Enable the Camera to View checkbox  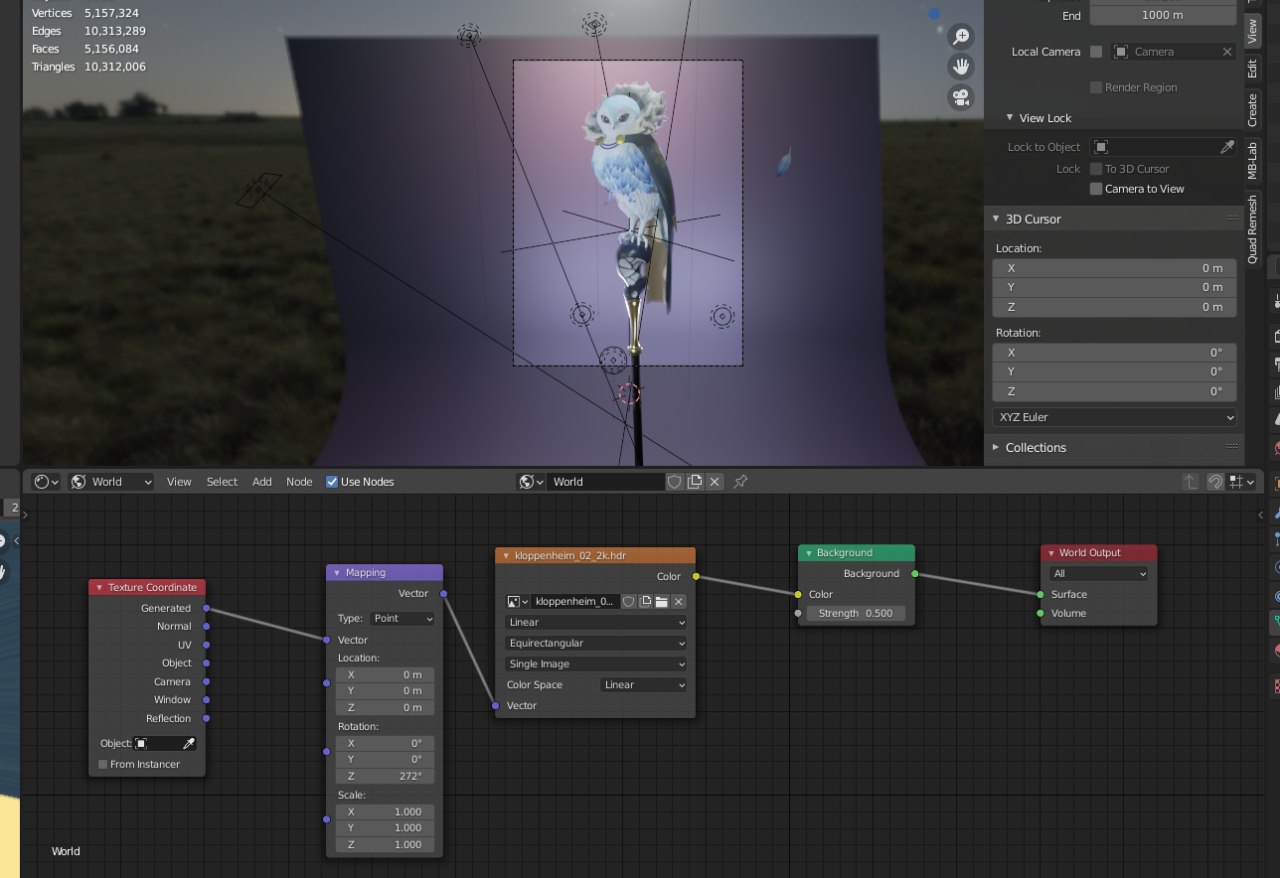pyautogui.click(x=1096, y=189)
